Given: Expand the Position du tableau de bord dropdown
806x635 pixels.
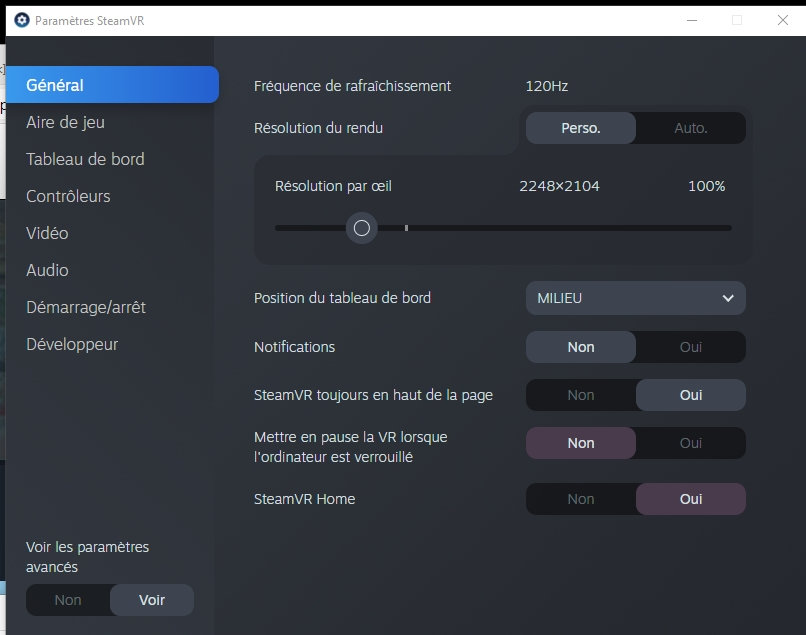Looking at the screenshot, I should point(636,298).
